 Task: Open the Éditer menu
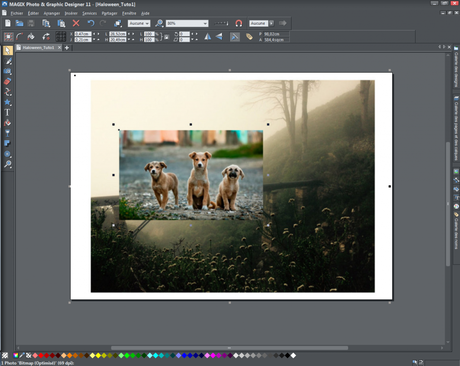[x=33, y=13]
